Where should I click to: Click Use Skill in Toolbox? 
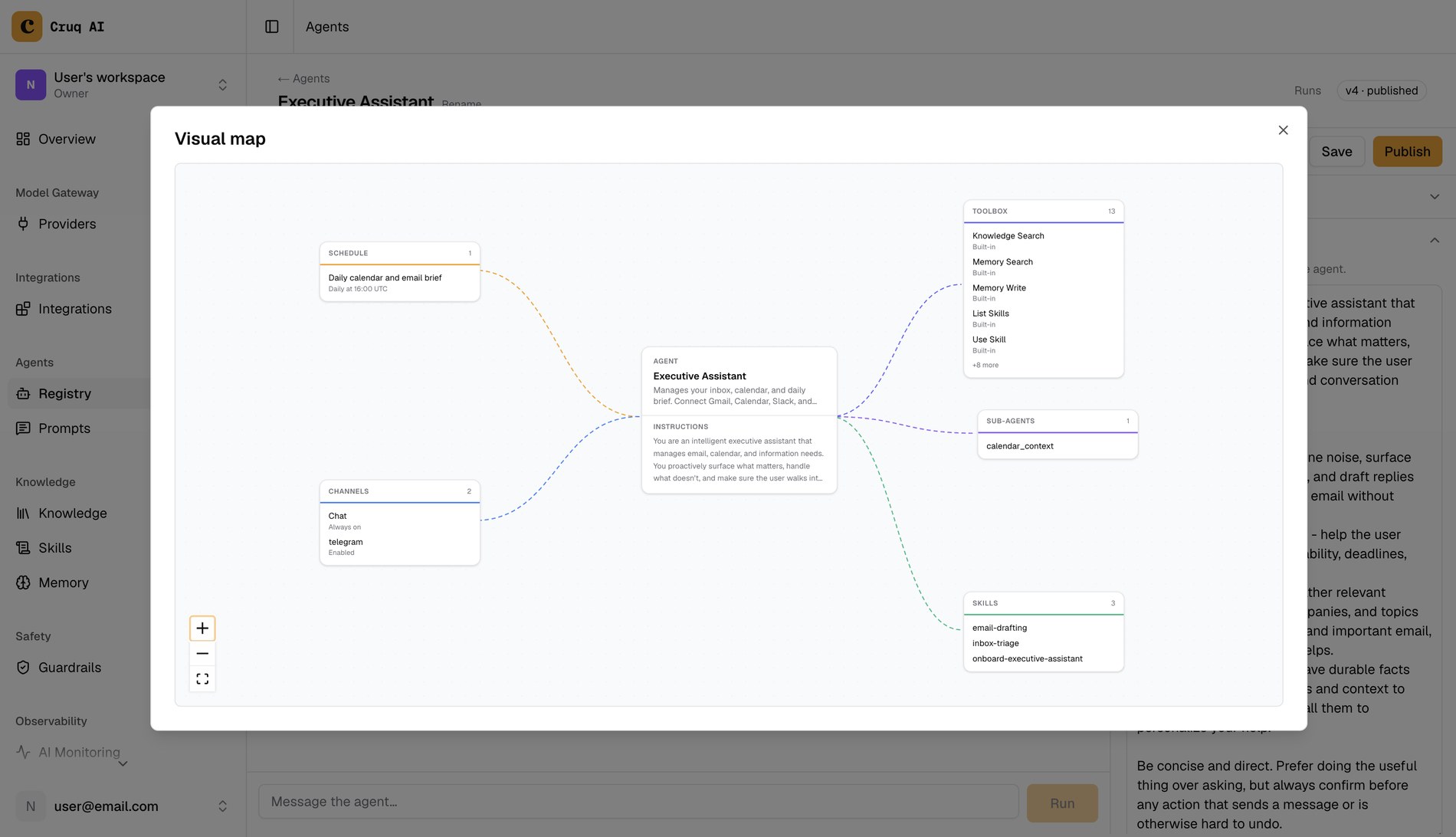pyautogui.click(x=989, y=340)
